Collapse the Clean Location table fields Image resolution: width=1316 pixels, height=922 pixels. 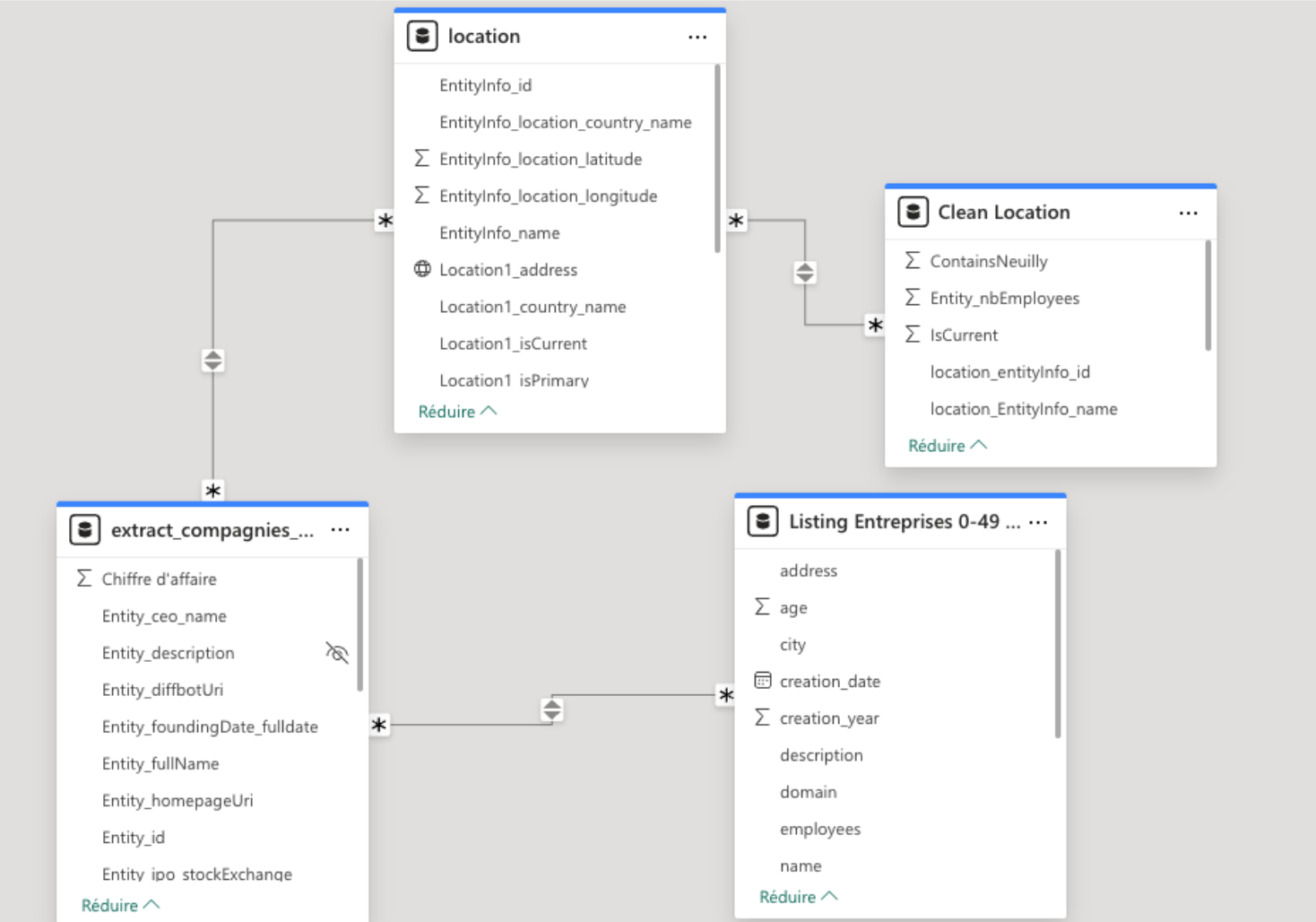click(x=947, y=446)
